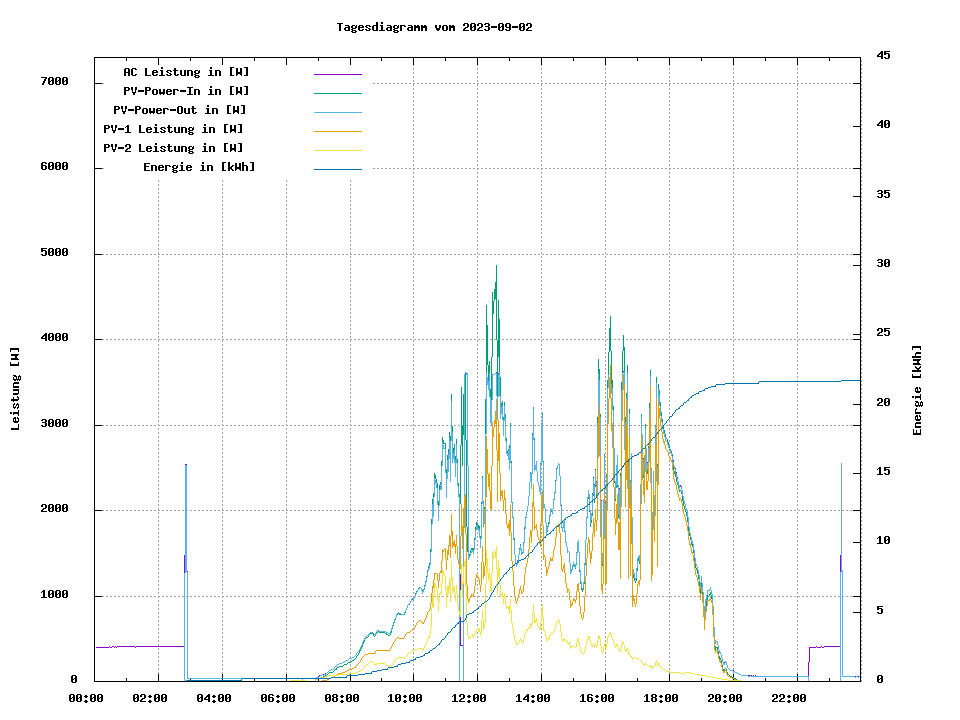Screen dimensions: 960x720
Task: Click the Energie [kWh] right axis title
Action: pos(918,390)
